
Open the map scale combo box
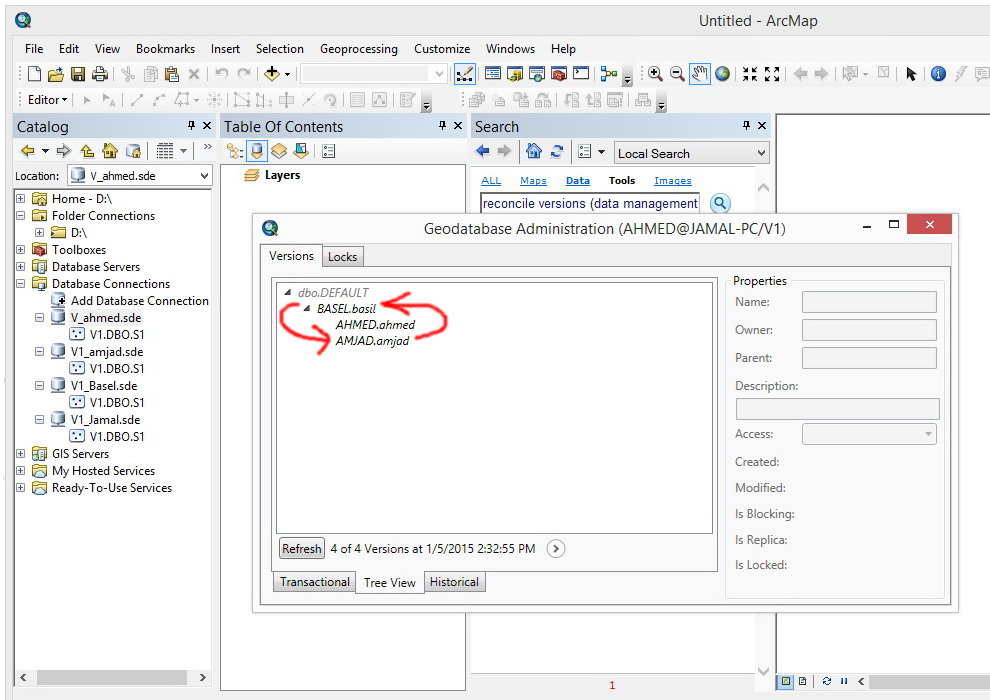(374, 74)
